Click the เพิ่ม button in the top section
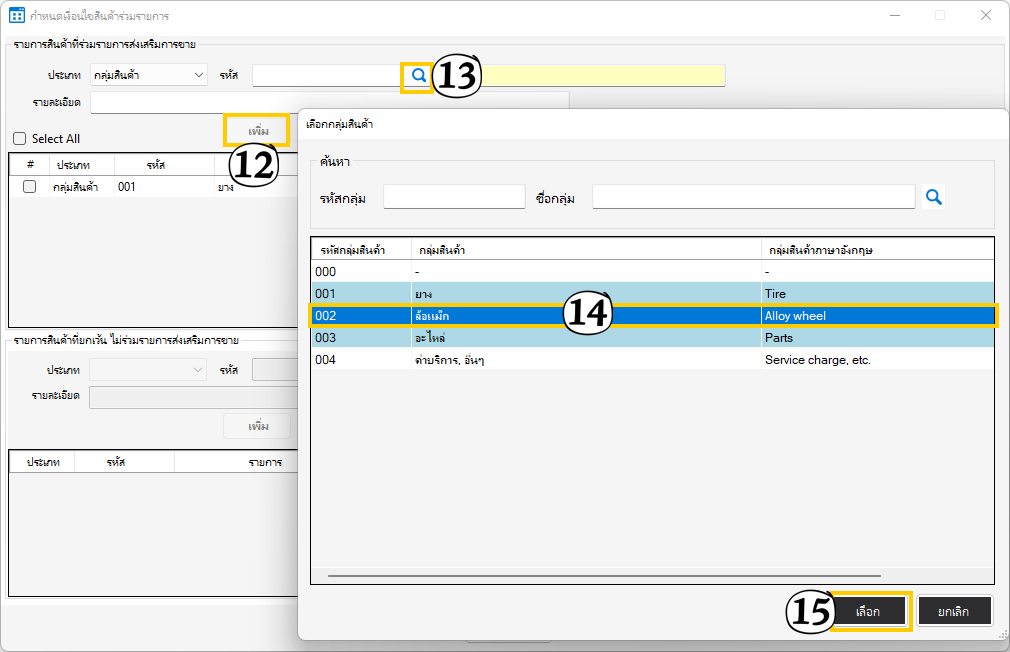The height and width of the screenshot is (652, 1010). click(x=258, y=131)
